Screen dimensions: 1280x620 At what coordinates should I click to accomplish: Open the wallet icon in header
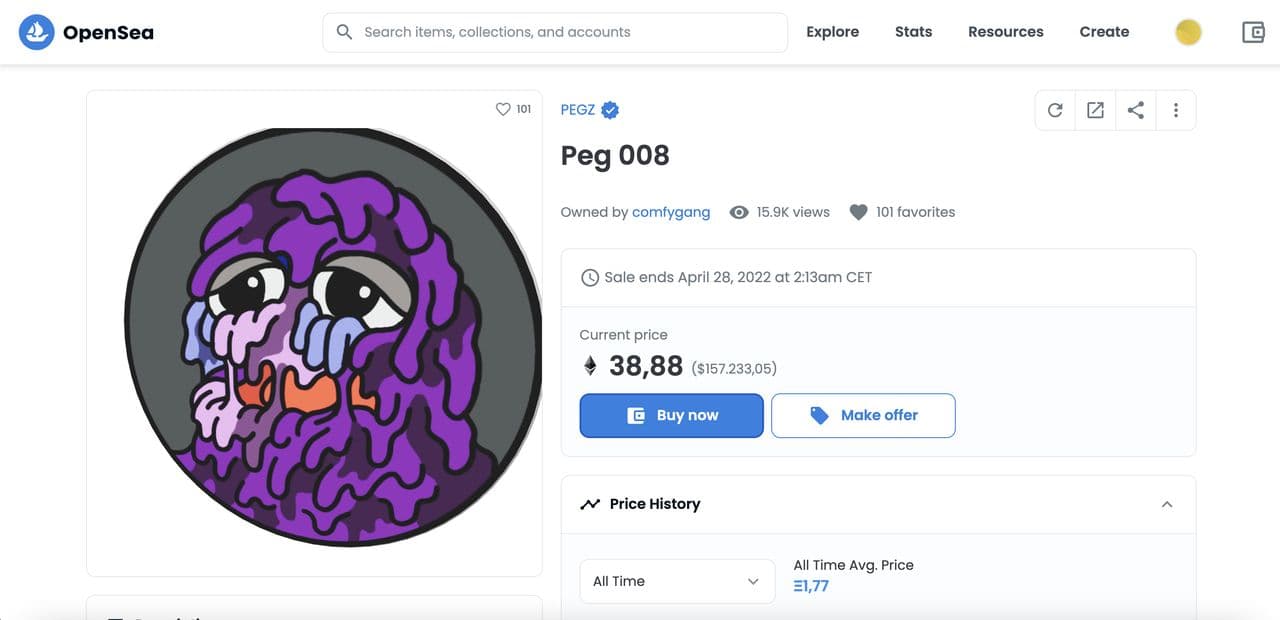tap(1253, 32)
